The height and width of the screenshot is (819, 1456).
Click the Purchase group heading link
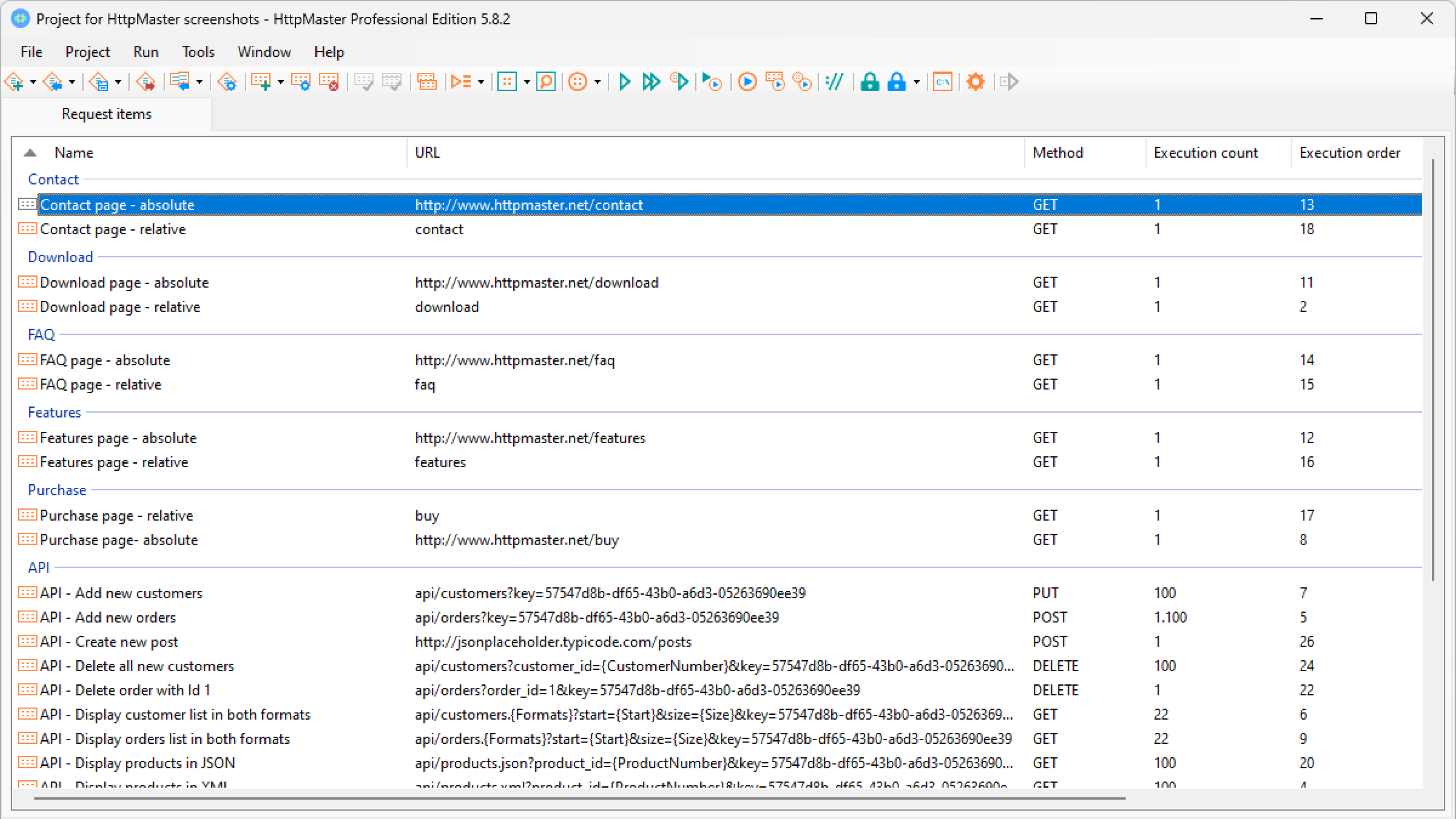point(56,490)
